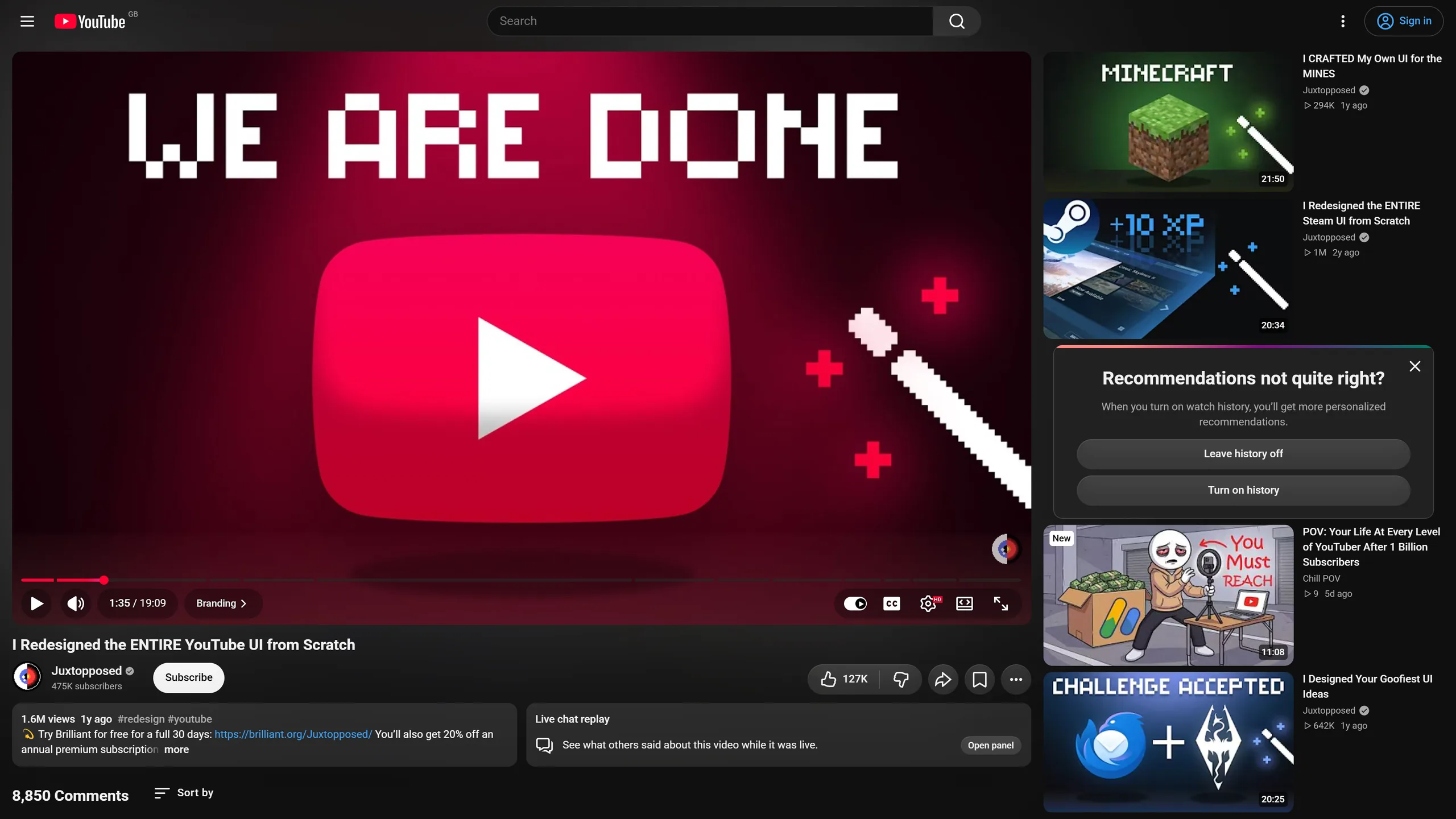Switch to theater mode
Image resolution: width=1456 pixels, height=819 pixels.
965,603
